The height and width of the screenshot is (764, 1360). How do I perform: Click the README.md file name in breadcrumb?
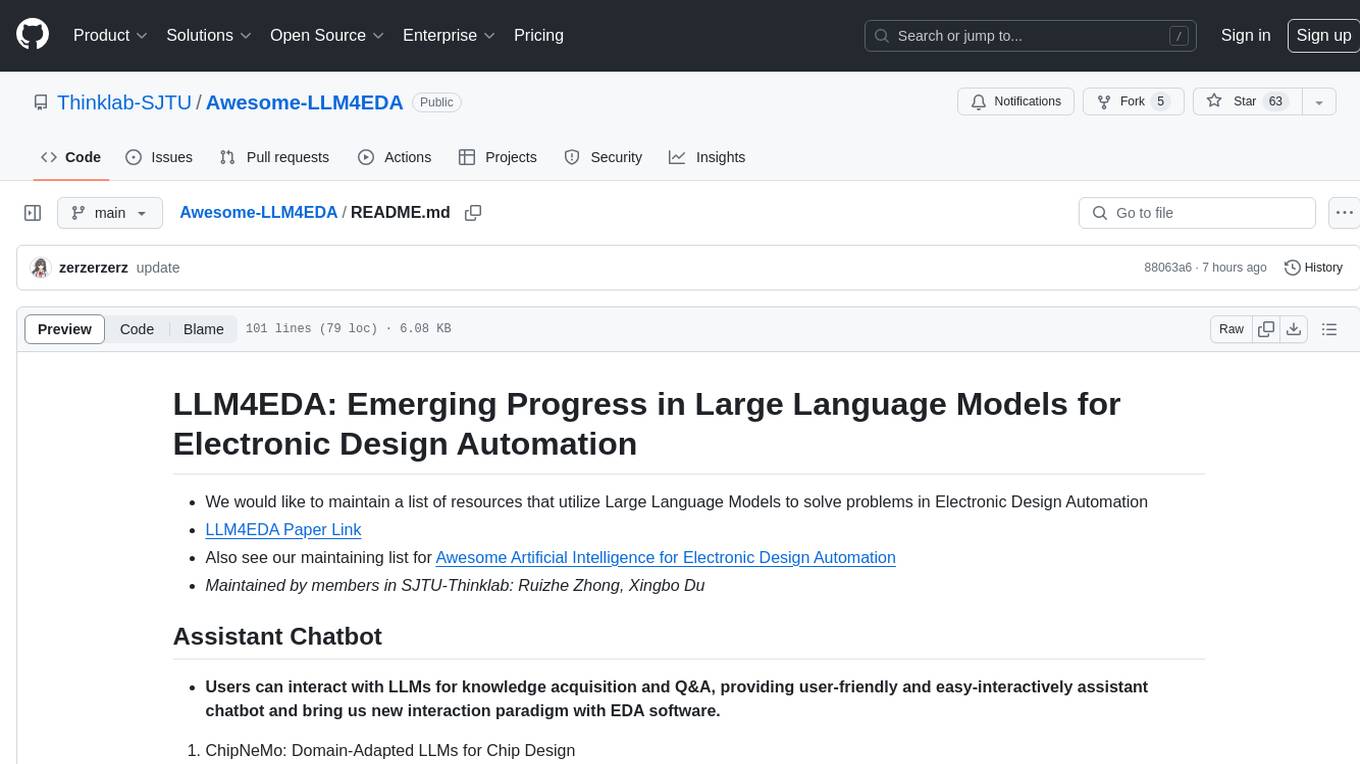pos(400,212)
